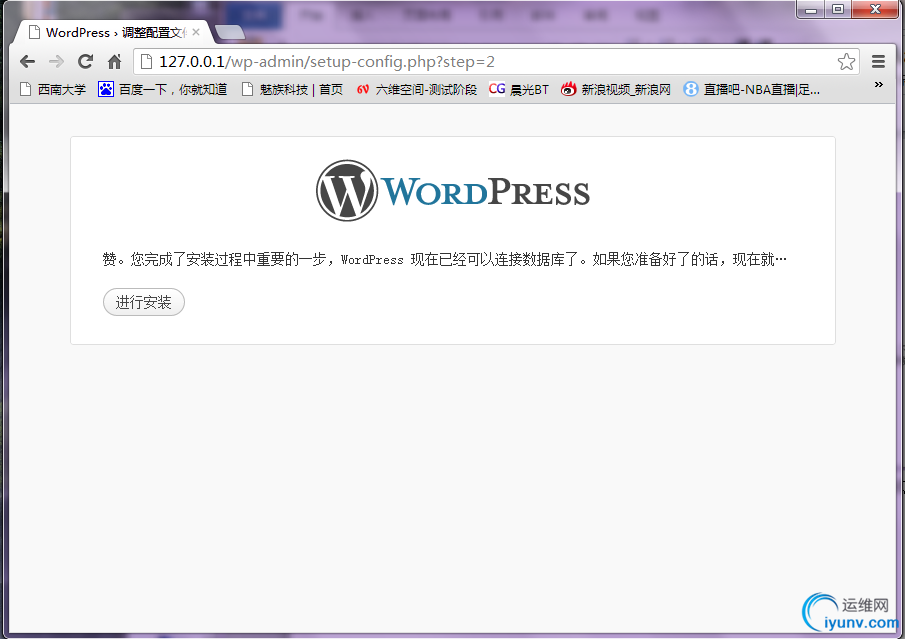Open the 新浪视频_新浪网 bookmark
Screen dimensions: 905x639
pos(616,89)
